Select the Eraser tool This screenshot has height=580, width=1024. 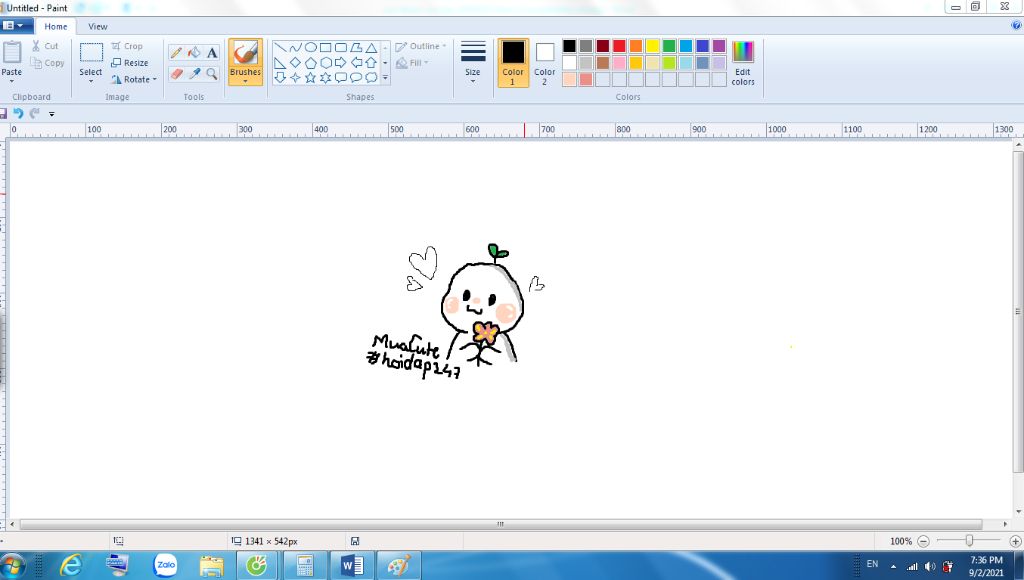[x=176, y=74]
